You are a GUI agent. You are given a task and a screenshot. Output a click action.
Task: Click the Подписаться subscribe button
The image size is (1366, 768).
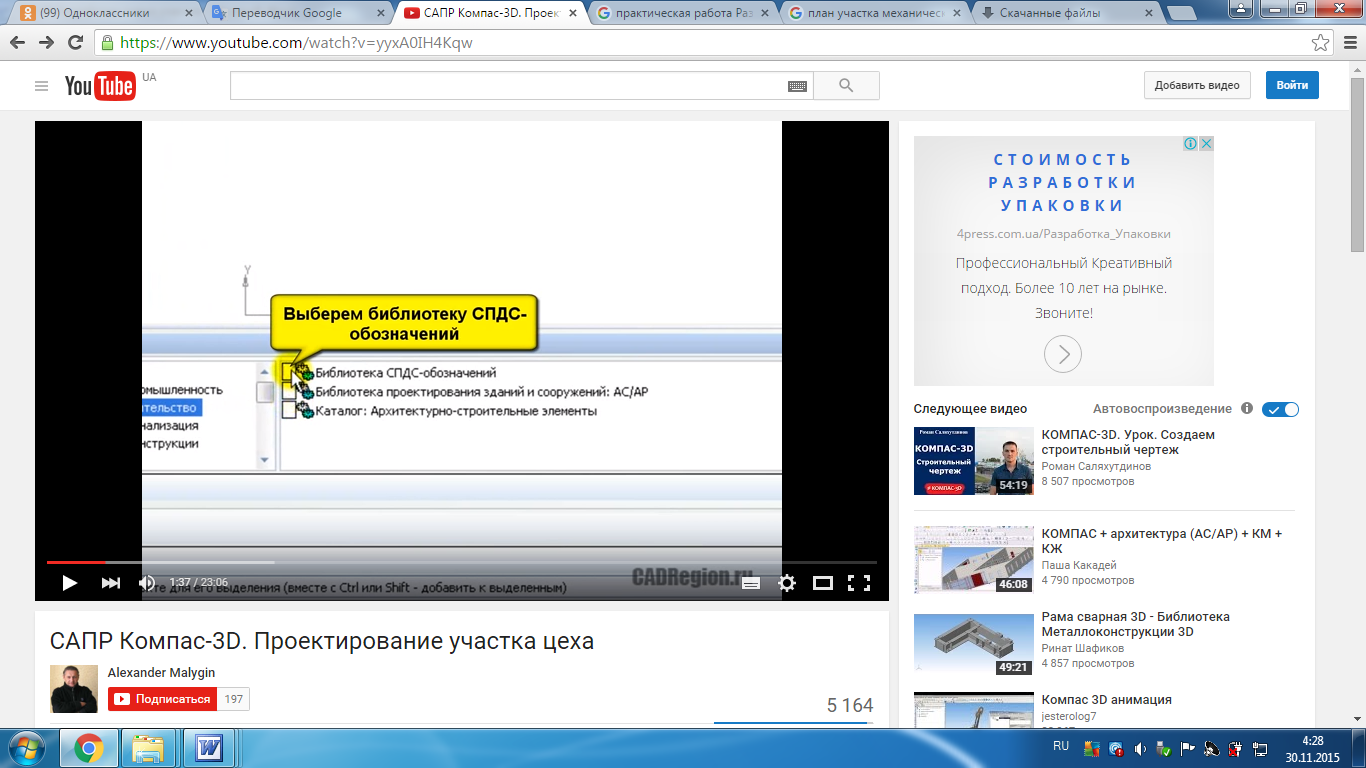[160, 699]
